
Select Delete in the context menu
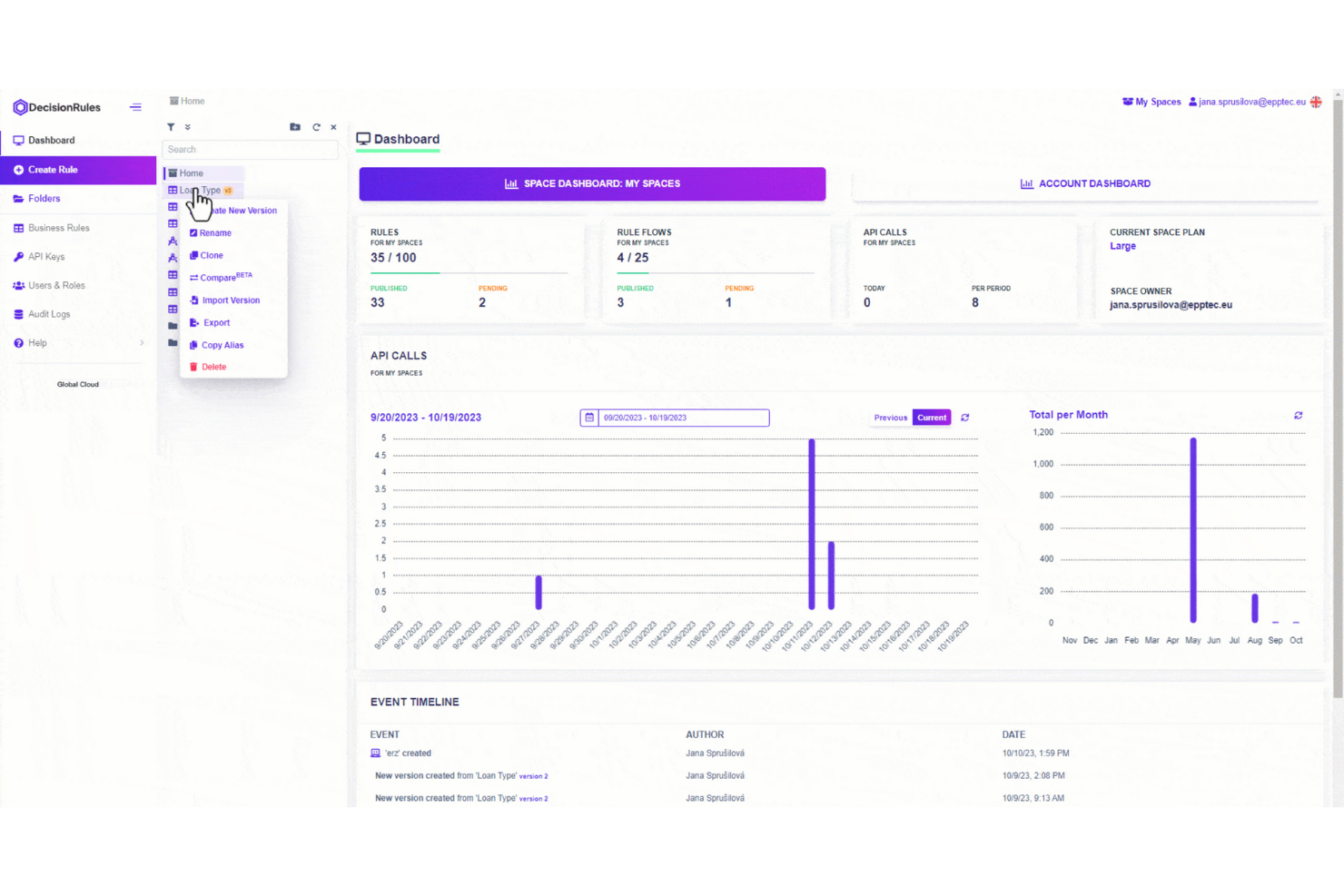pyautogui.click(x=213, y=367)
